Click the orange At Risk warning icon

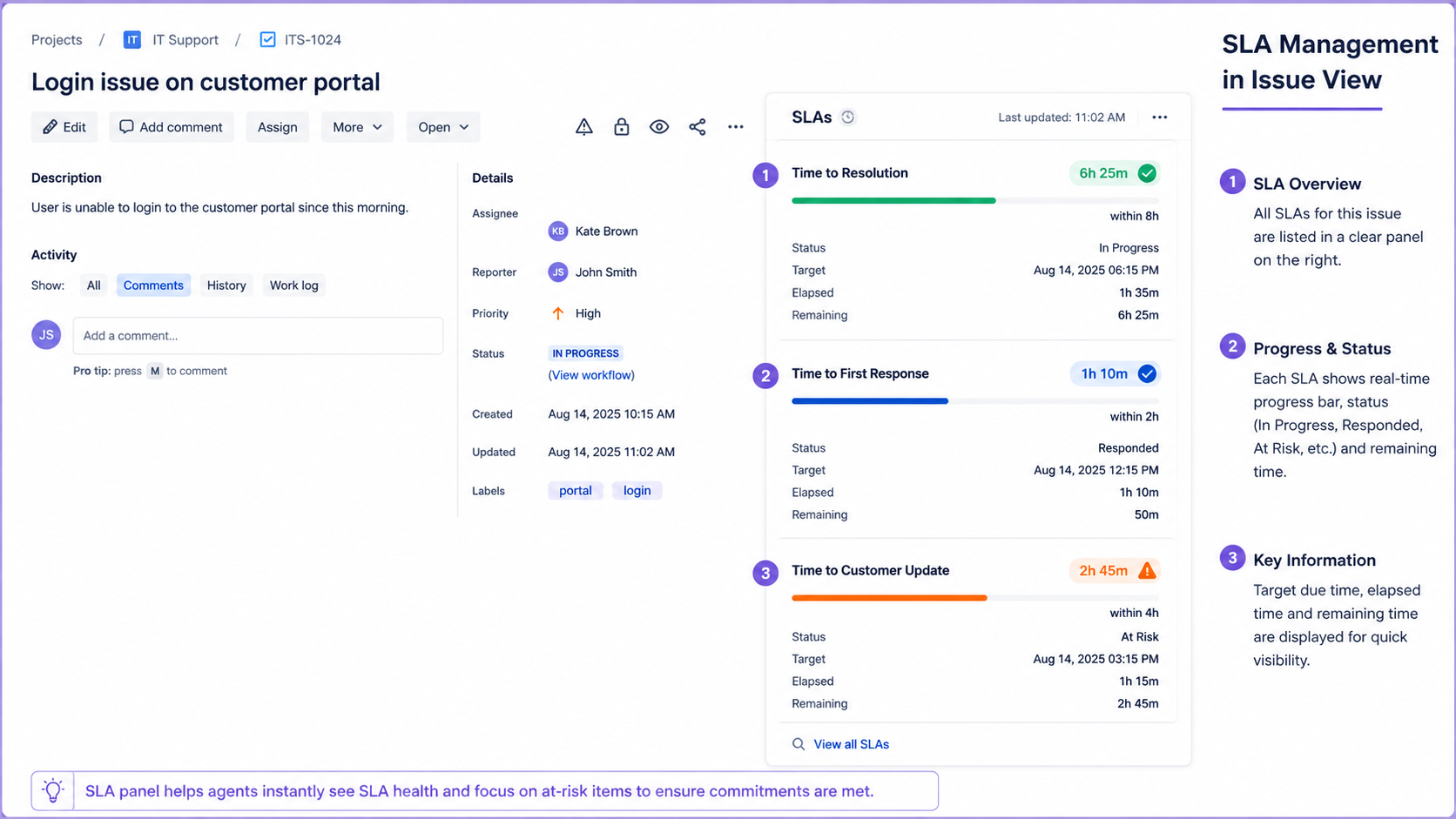tap(1148, 571)
